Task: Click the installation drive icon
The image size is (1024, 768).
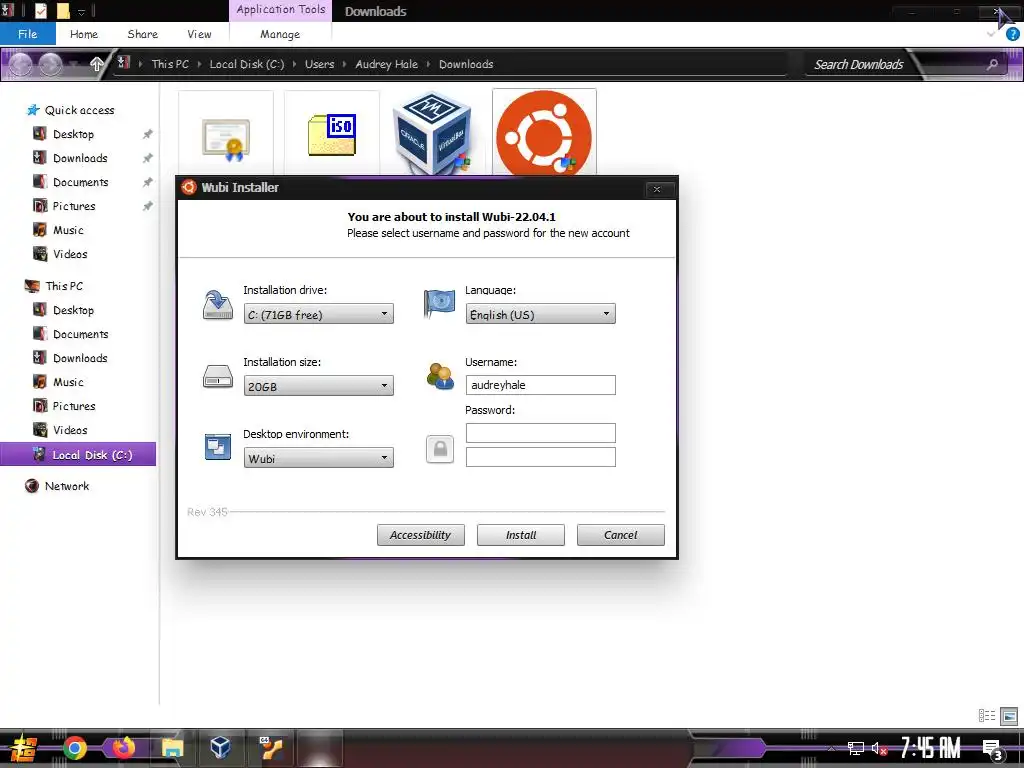Action: (x=217, y=306)
